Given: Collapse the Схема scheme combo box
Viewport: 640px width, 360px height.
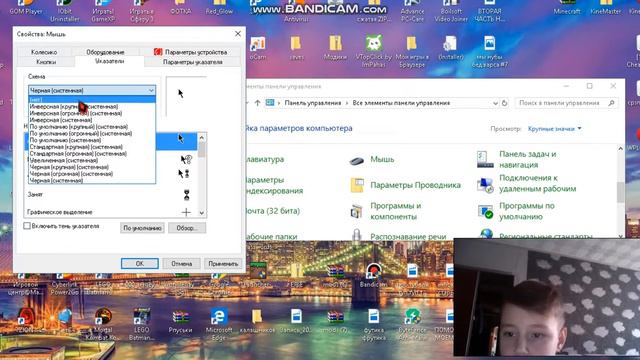Looking at the screenshot, I should [x=151, y=90].
